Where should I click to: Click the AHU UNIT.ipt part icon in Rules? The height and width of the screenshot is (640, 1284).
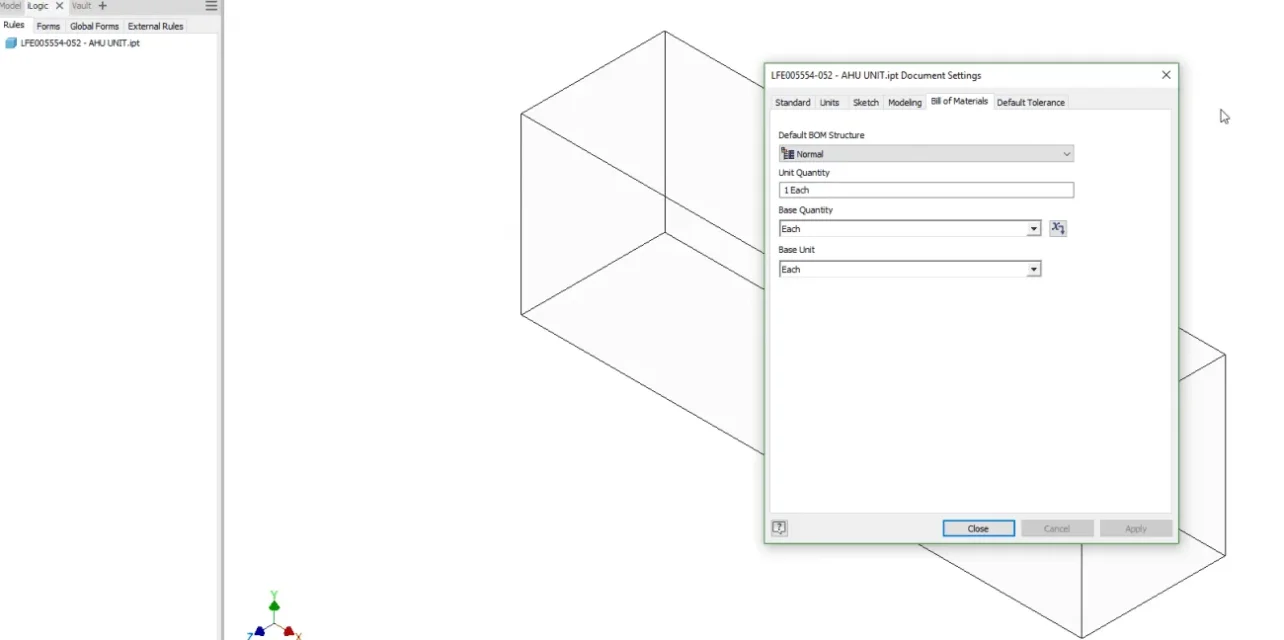click(x=11, y=43)
